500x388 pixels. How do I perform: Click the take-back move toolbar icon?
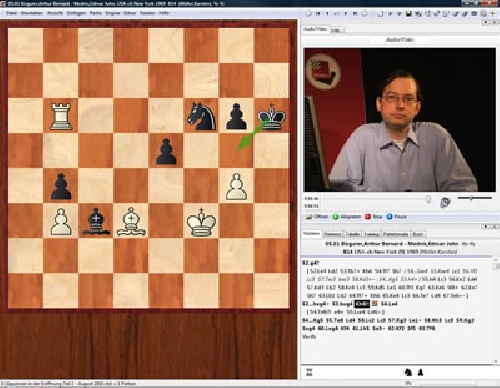[336, 14]
